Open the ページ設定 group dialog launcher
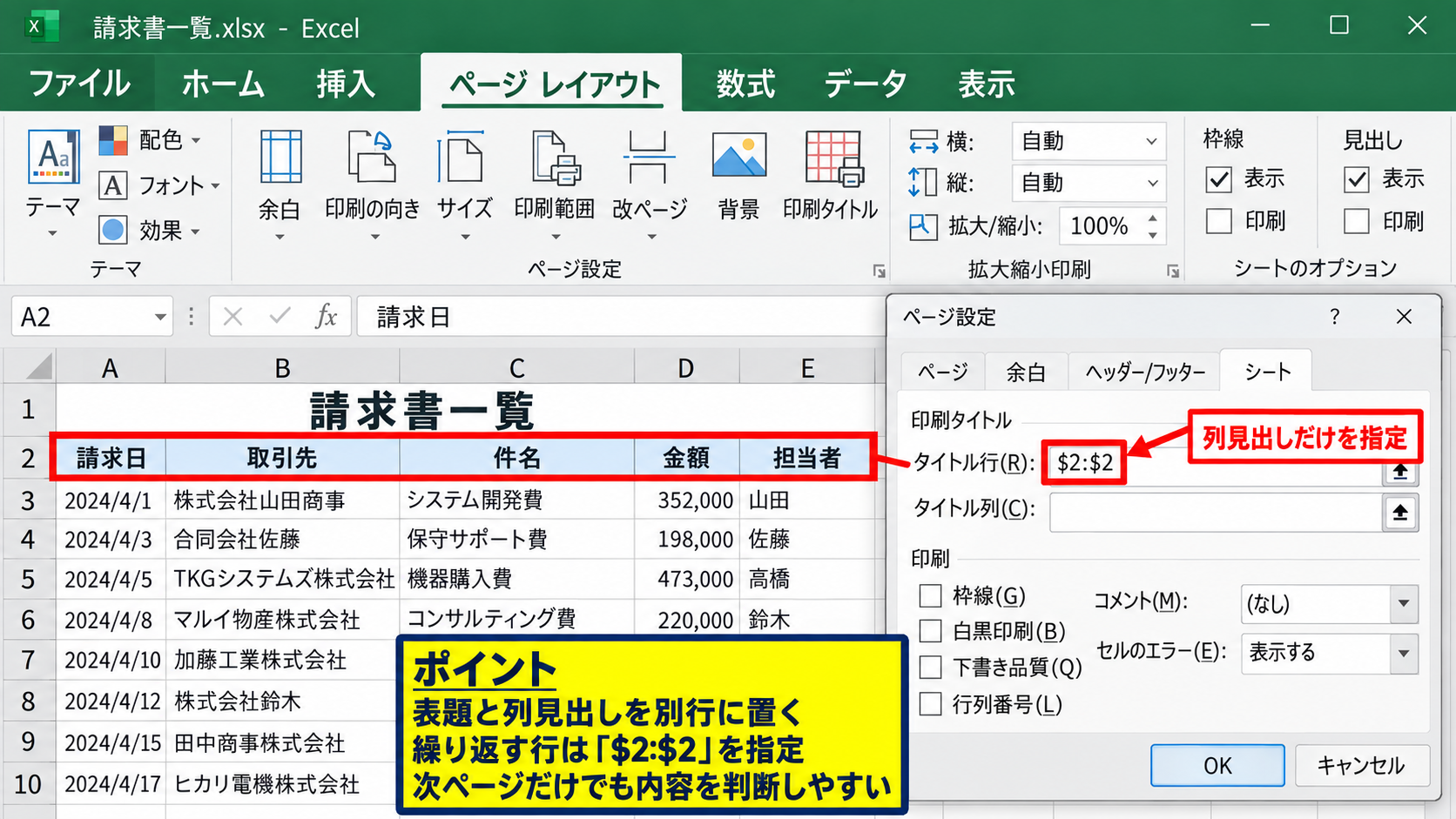 879,272
